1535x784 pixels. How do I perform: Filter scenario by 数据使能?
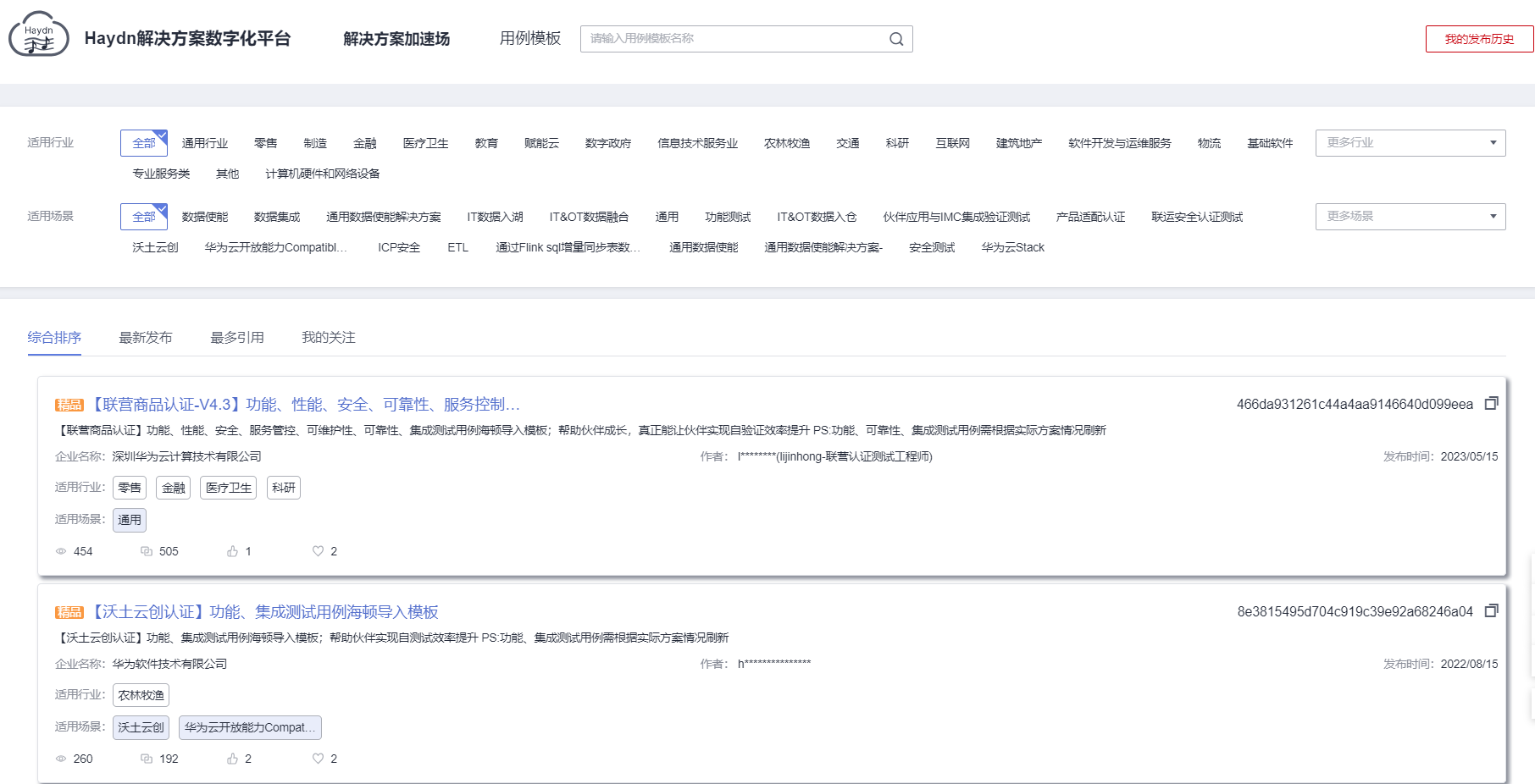205,217
